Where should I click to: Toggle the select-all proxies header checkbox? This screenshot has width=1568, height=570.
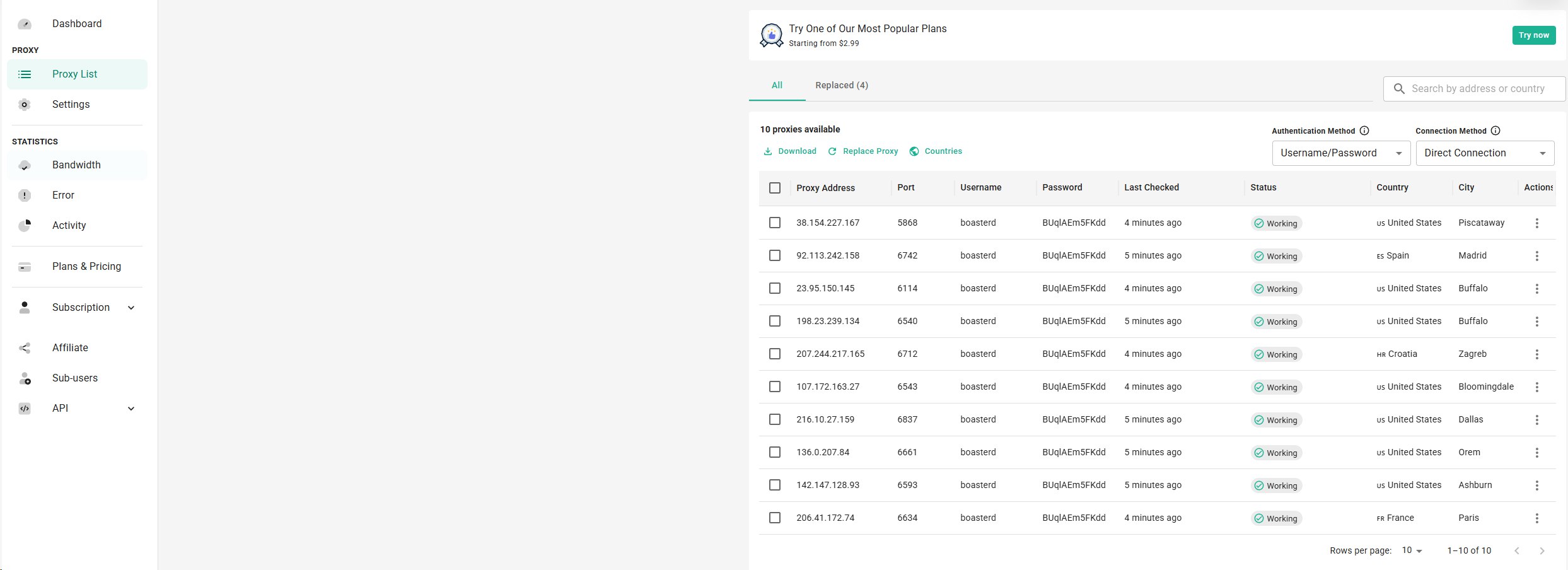click(775, 188)
